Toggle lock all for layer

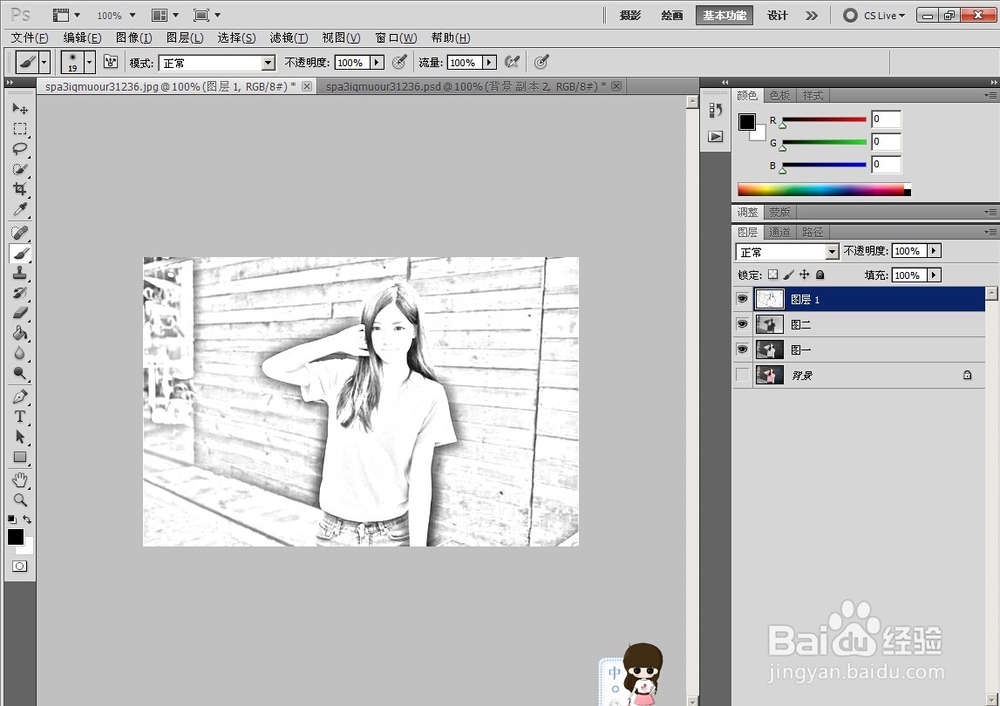(x=820, y=274)
